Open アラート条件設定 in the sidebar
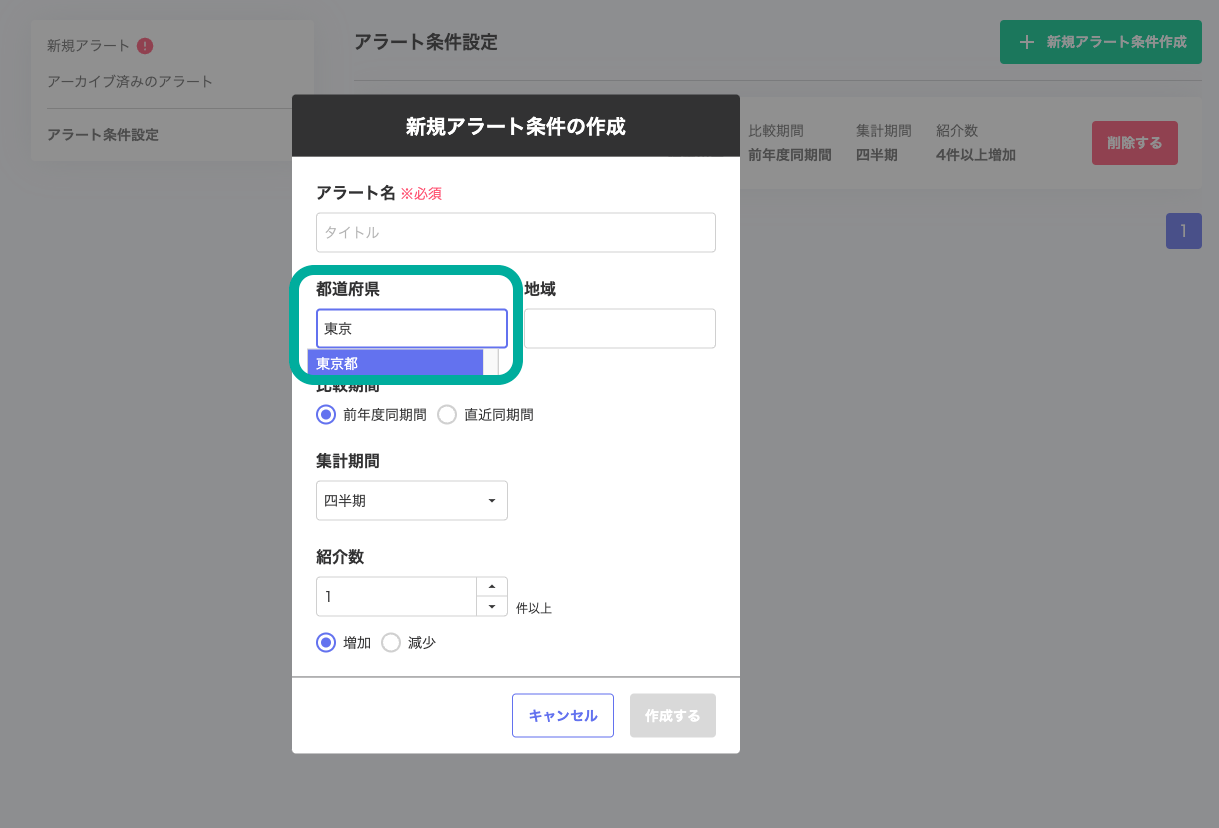The image size is (1219, 828). click(103, 134)
